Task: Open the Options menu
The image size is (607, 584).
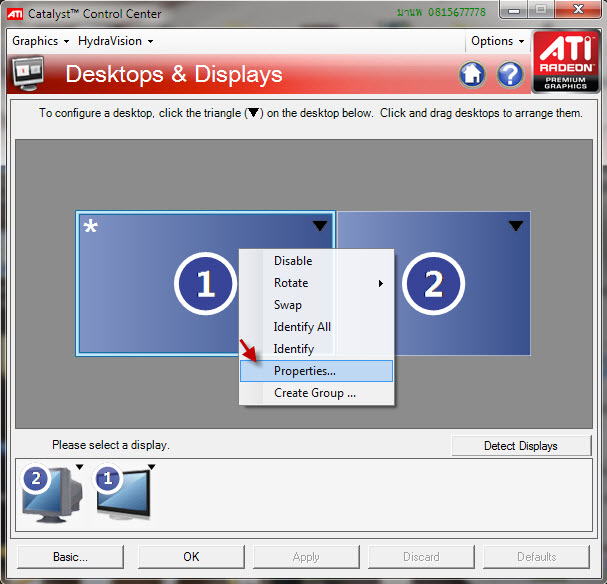Action: pos(497,41)
